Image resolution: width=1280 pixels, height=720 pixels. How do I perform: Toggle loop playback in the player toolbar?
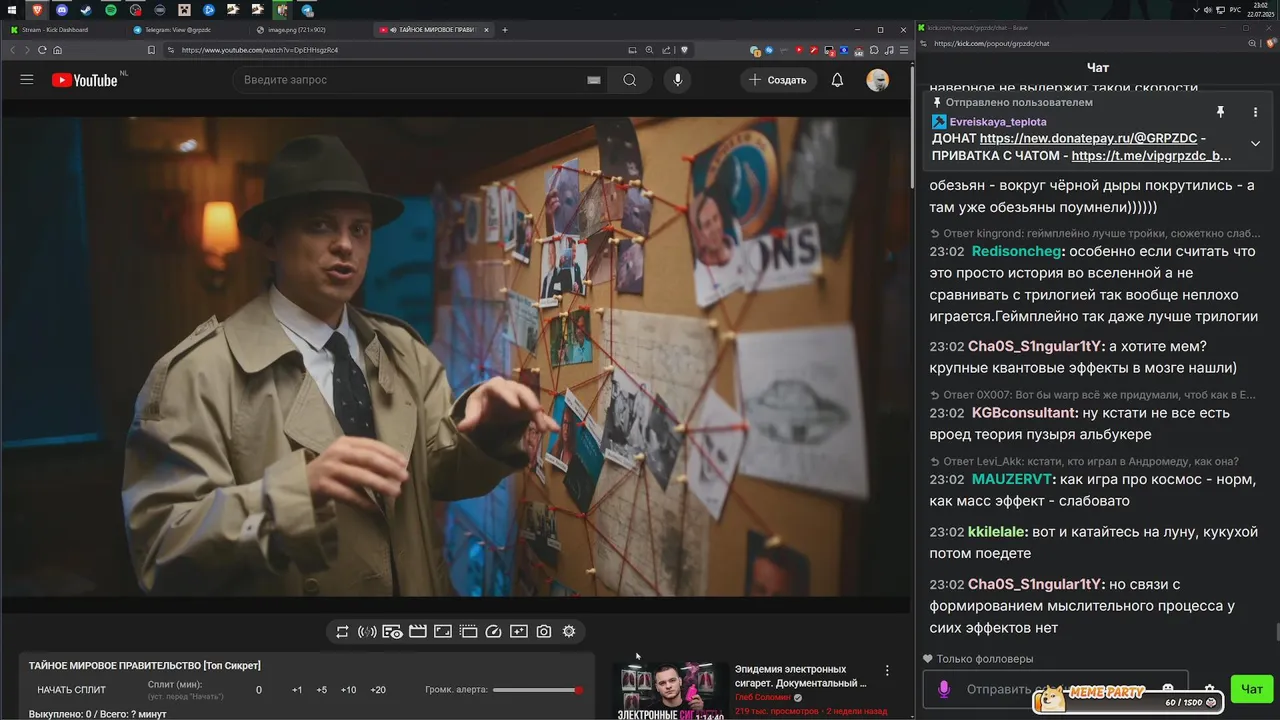[342, 632]
